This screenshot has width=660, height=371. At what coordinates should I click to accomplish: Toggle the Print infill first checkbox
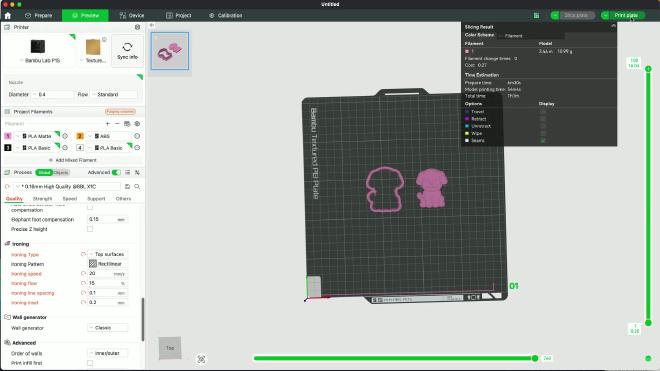90,363
